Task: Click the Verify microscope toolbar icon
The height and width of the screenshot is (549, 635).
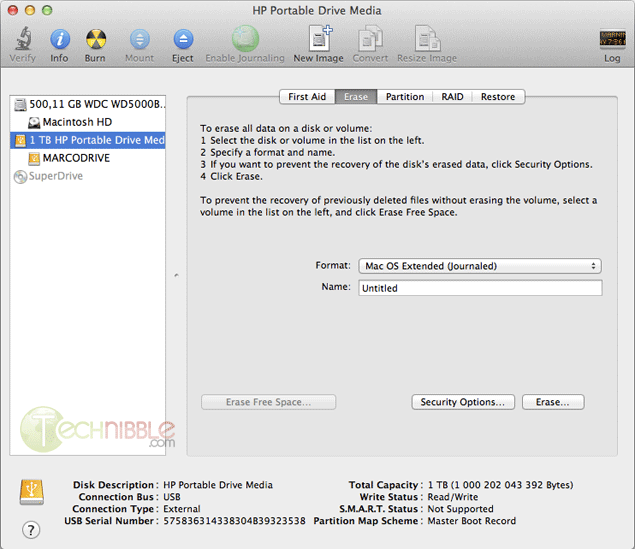Action: [23, 39]
